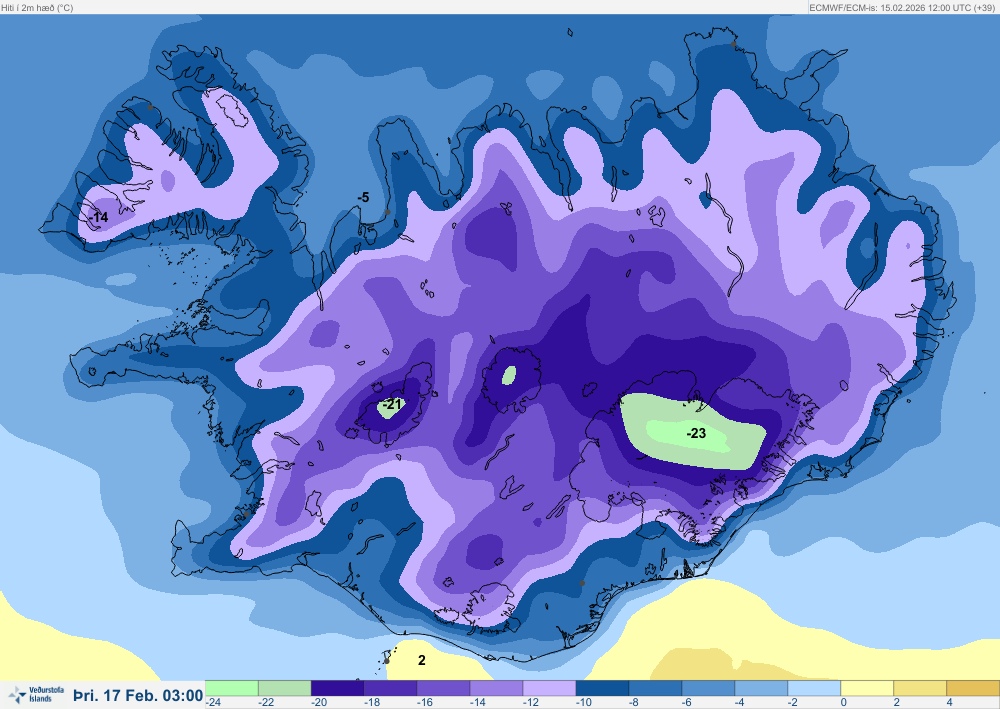Select the map title 'Hiti í 2m hæð (°C)'

coord(38,8)
